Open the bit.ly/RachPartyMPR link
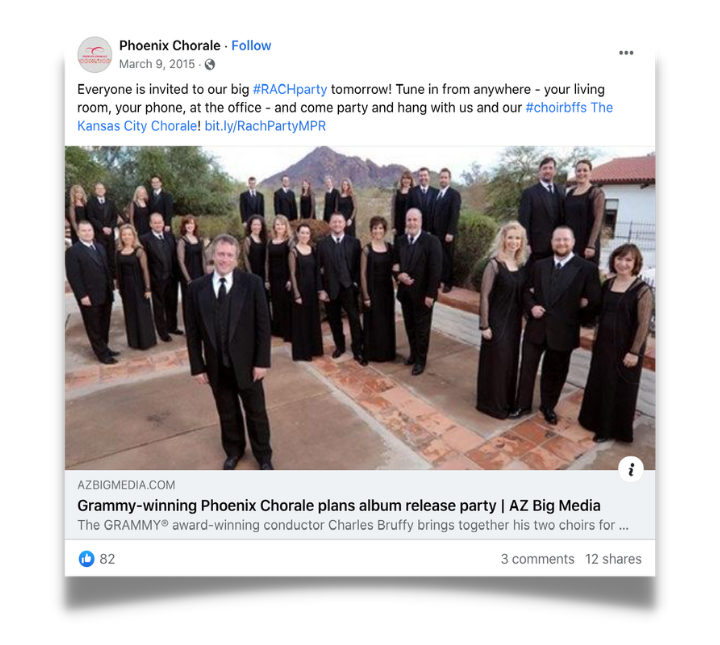Screen dimensions: 720x645 tap(265, 126)
